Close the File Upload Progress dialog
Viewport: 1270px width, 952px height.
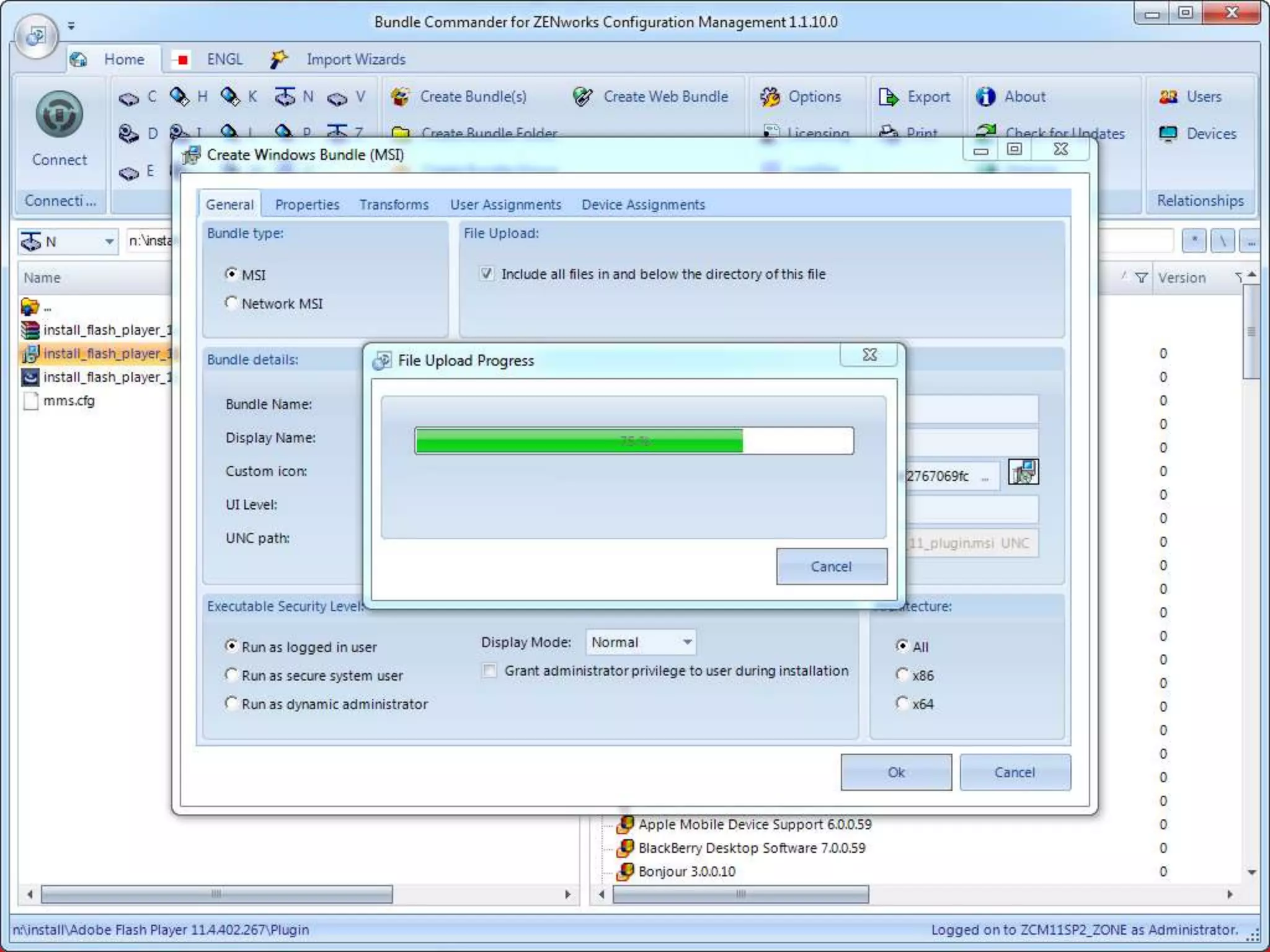(x=869, y=355)
